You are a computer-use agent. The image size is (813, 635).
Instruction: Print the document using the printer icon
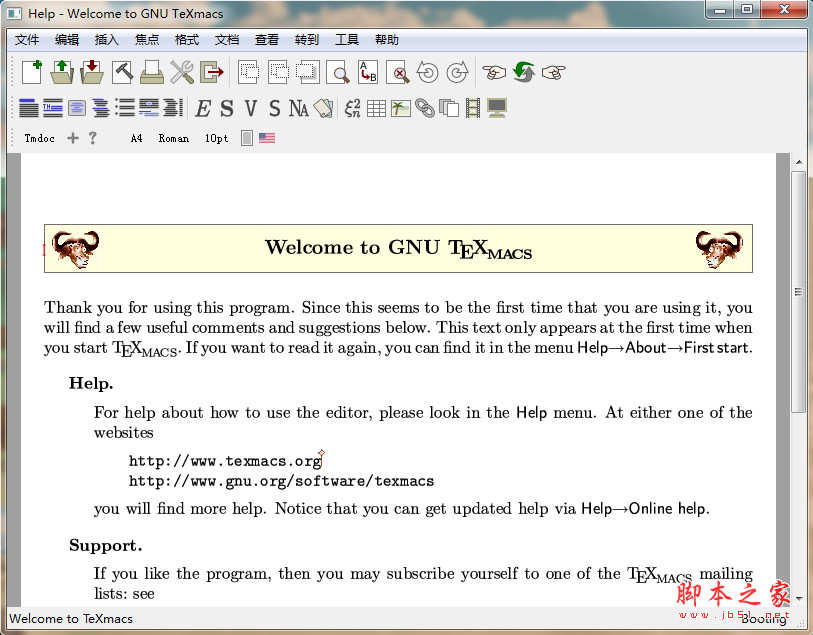point(152,72)
